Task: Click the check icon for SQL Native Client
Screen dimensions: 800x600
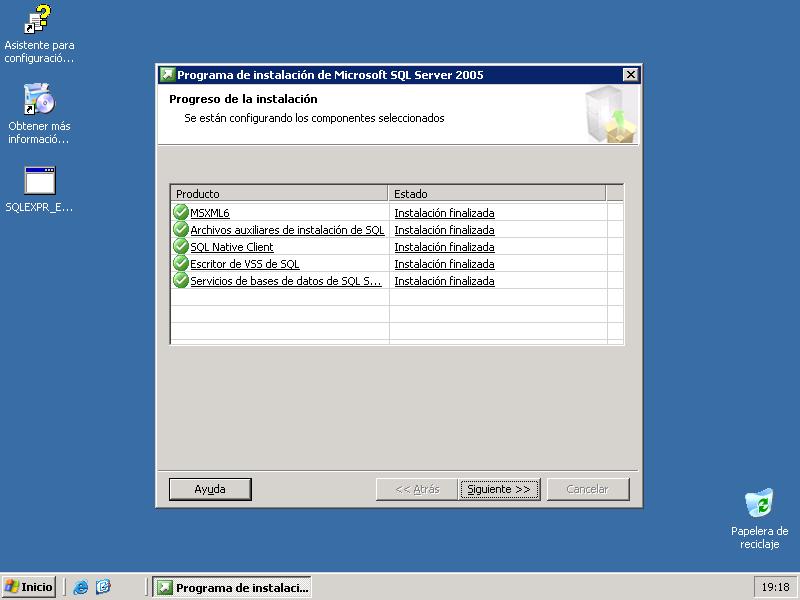Action: (181, 246)
